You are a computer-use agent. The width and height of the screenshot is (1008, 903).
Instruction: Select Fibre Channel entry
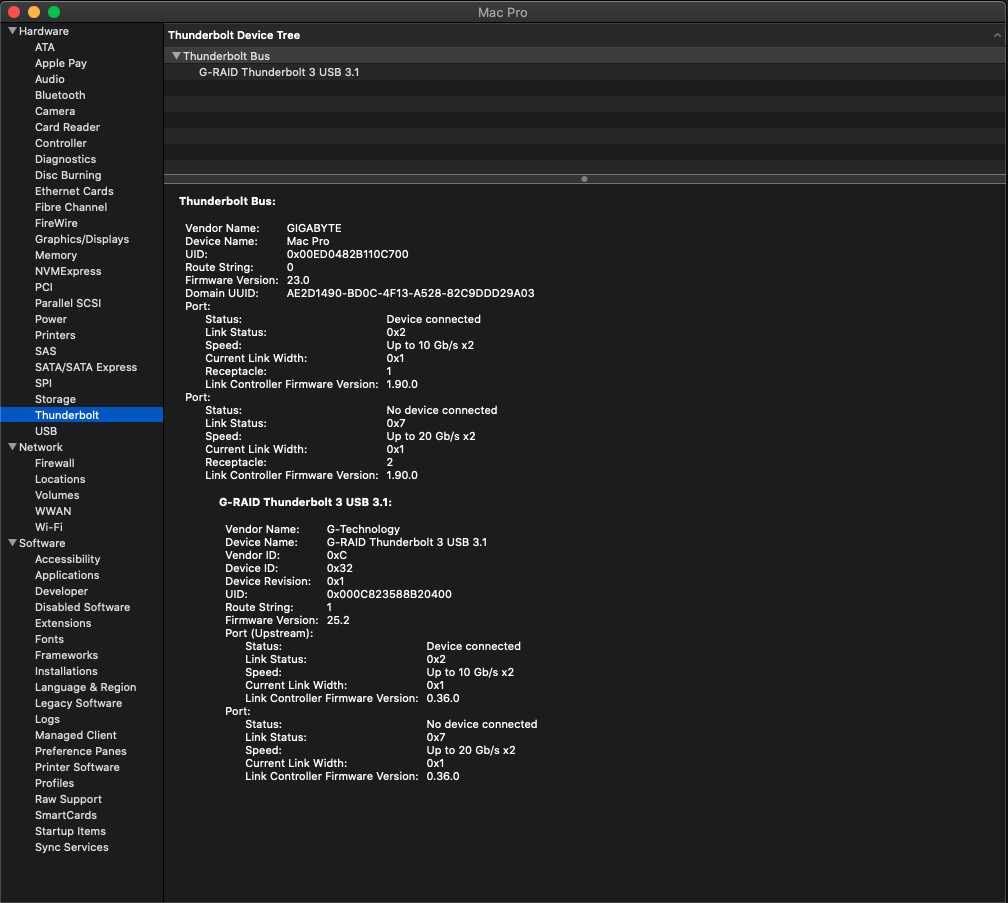(71, 207)
